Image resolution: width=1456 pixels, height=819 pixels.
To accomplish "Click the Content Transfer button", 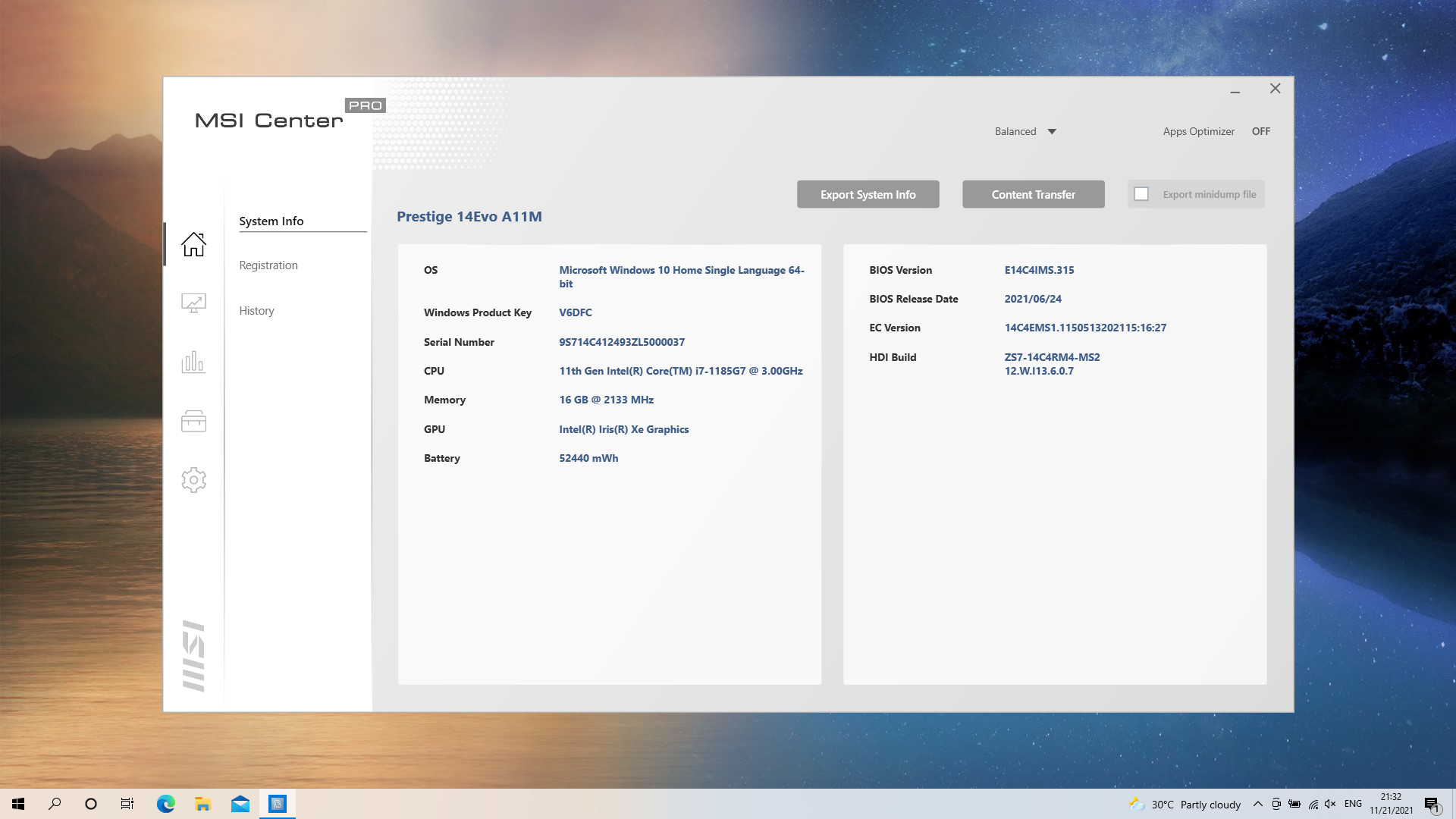I will click(1033, 194).
